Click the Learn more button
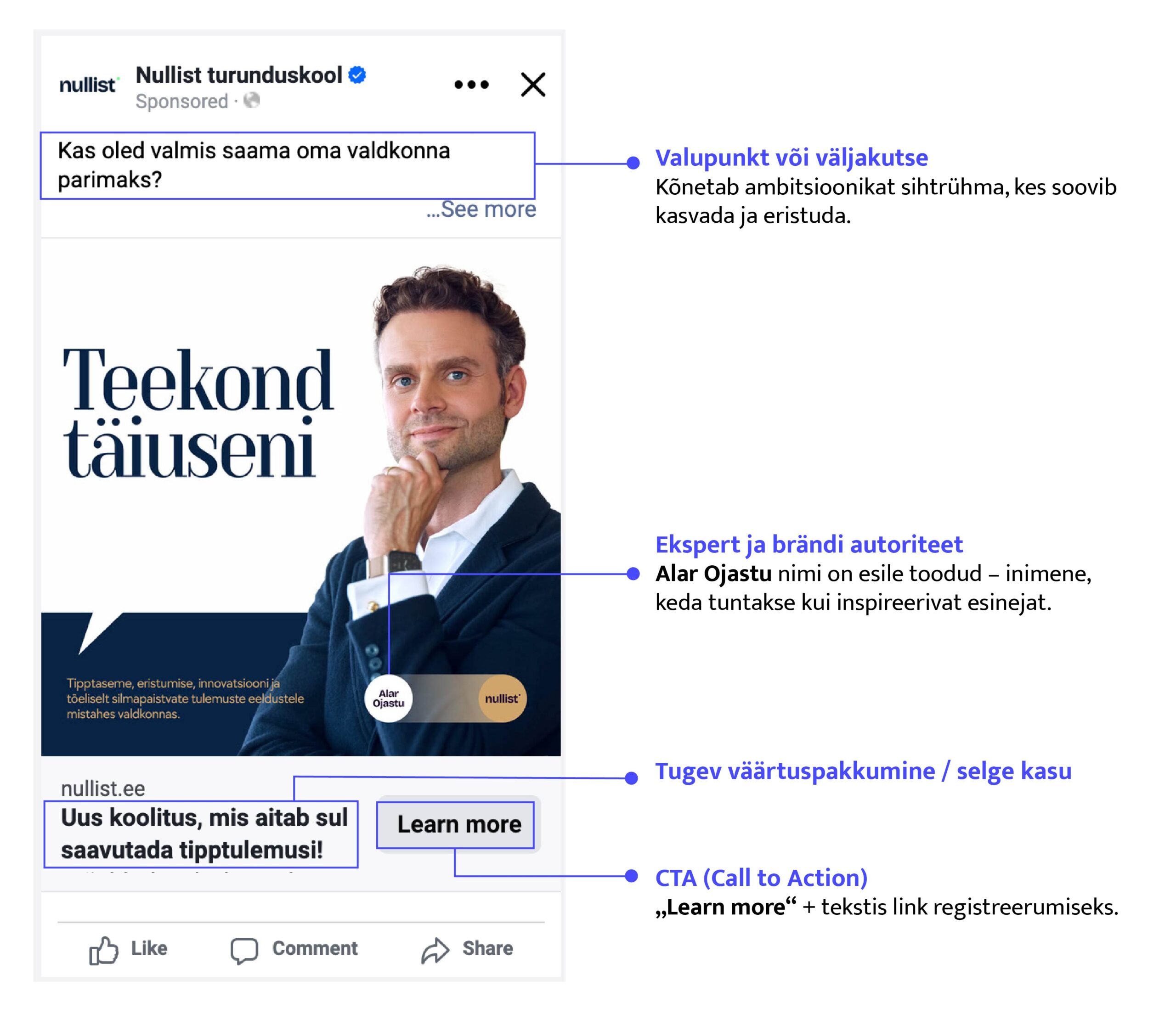 (x=459, y=824)
